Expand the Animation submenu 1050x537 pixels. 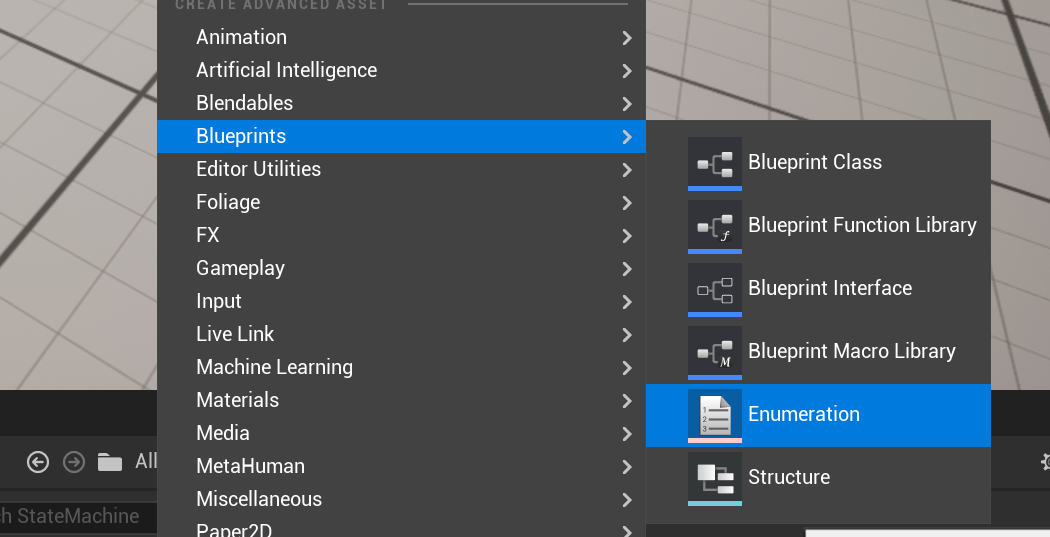coord(627,38)
